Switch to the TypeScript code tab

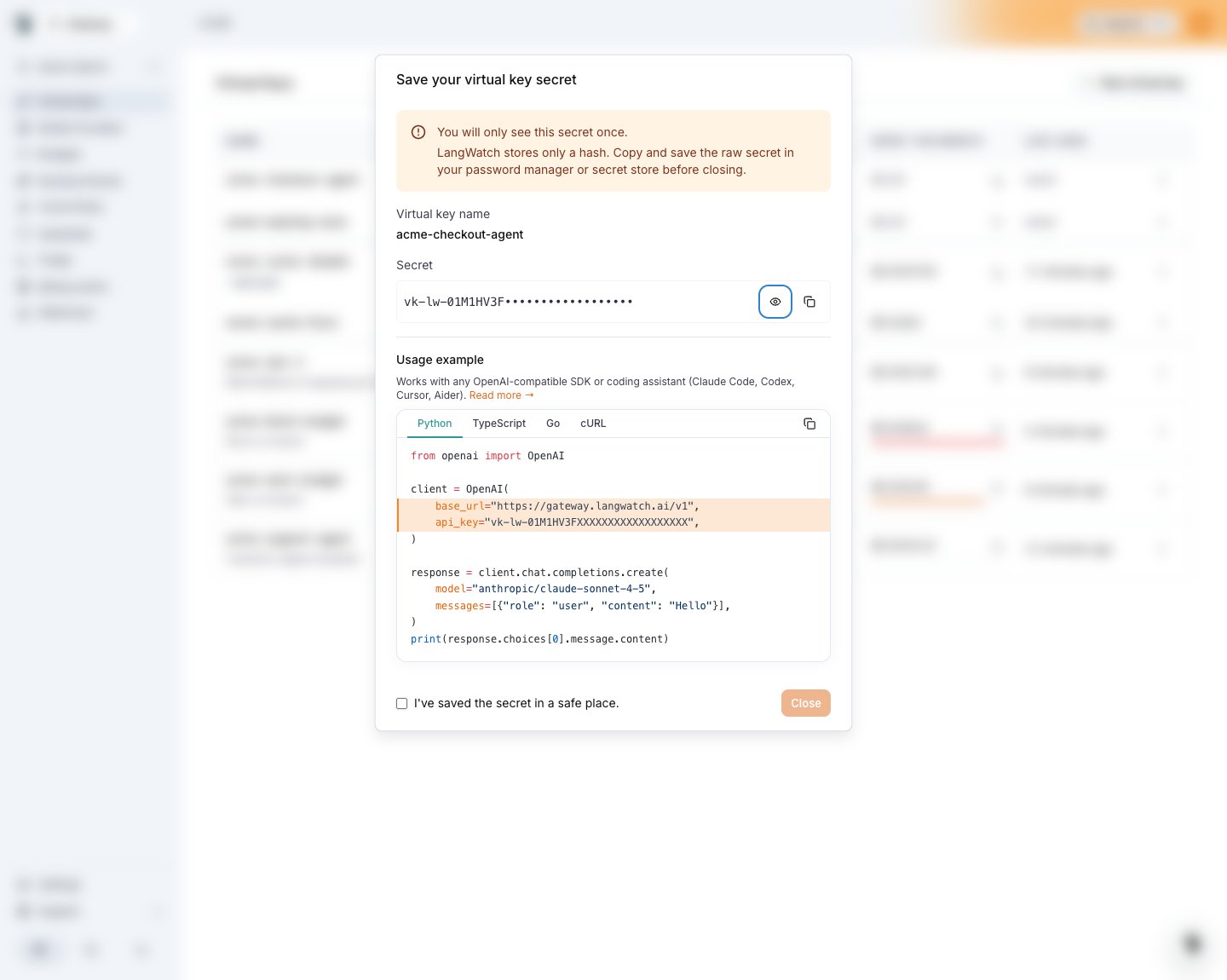(x=499, y=424)
